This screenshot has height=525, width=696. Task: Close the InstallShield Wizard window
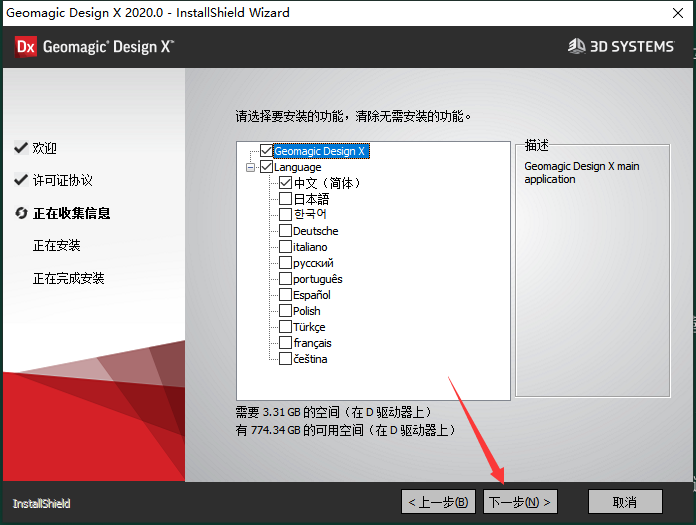[x=678, y=13]
